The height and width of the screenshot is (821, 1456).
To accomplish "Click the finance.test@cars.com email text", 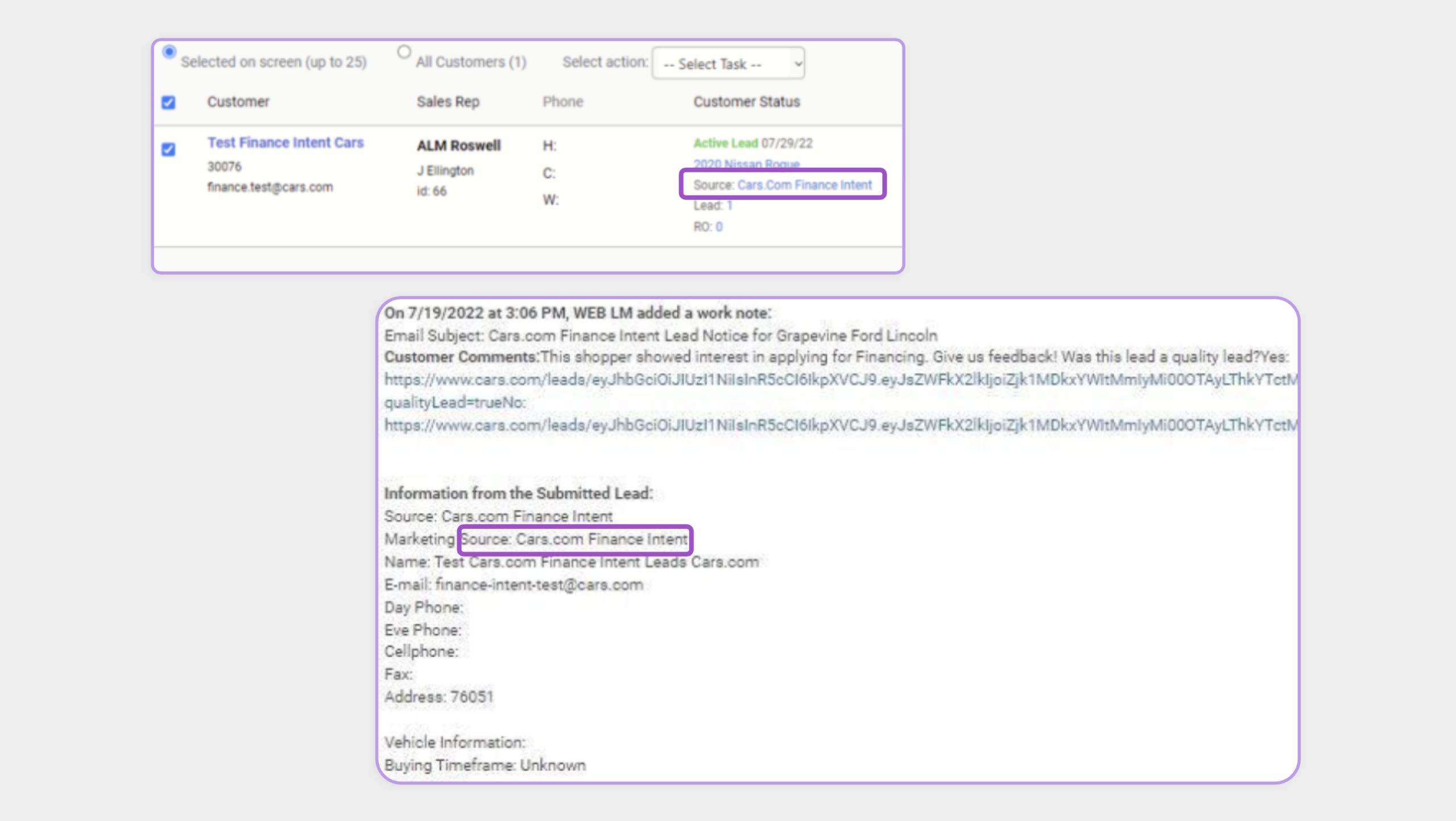I will (x=270, y=187).
